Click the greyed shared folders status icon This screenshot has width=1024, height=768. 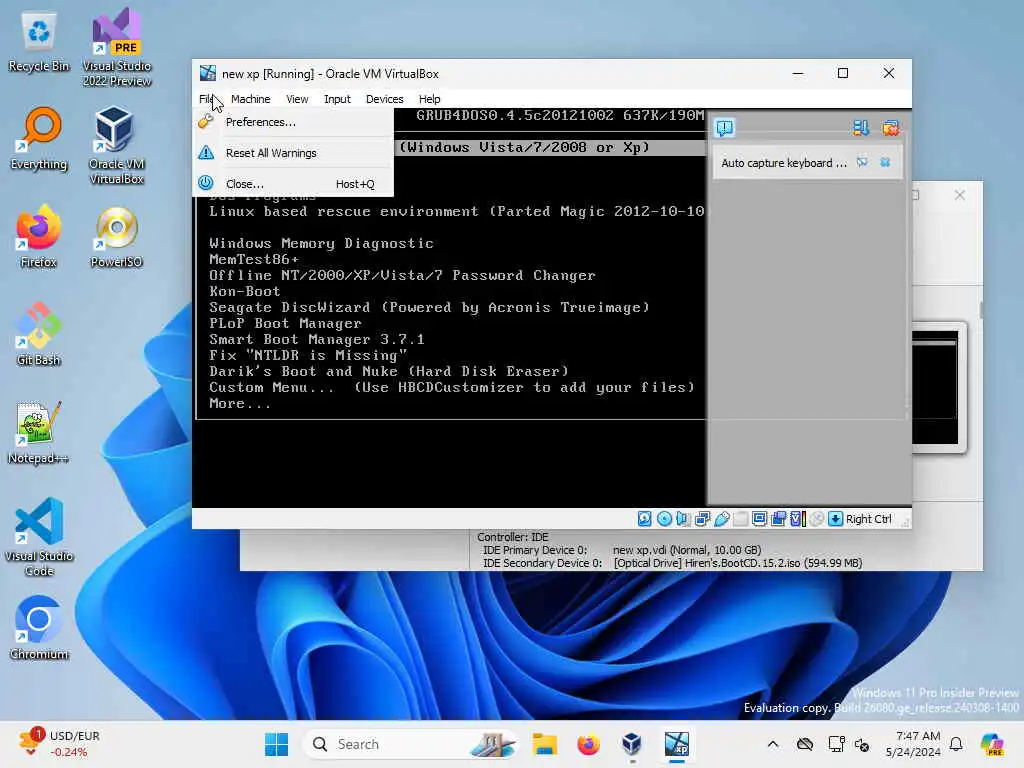741,519
